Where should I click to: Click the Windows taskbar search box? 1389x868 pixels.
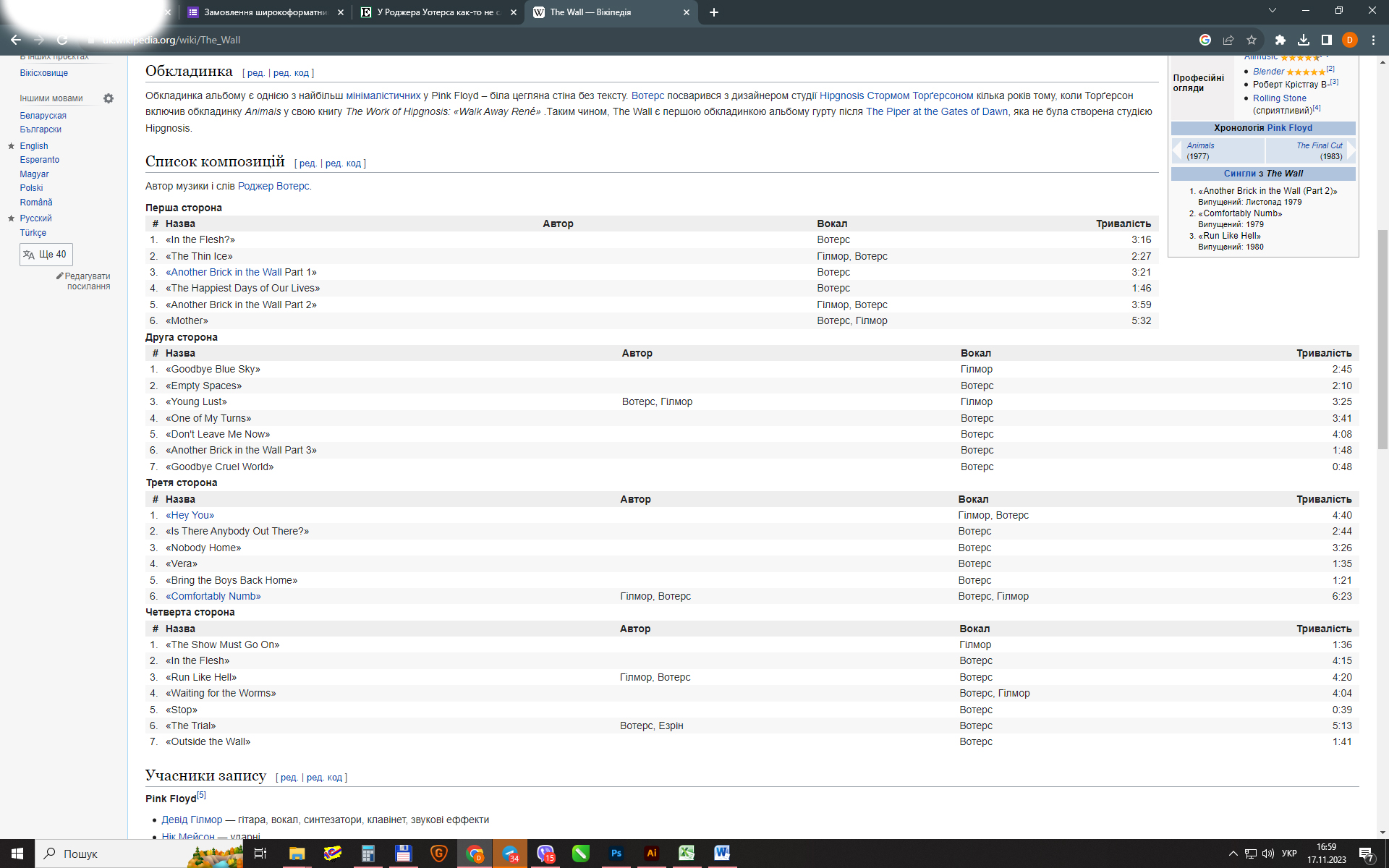point(109,854)
